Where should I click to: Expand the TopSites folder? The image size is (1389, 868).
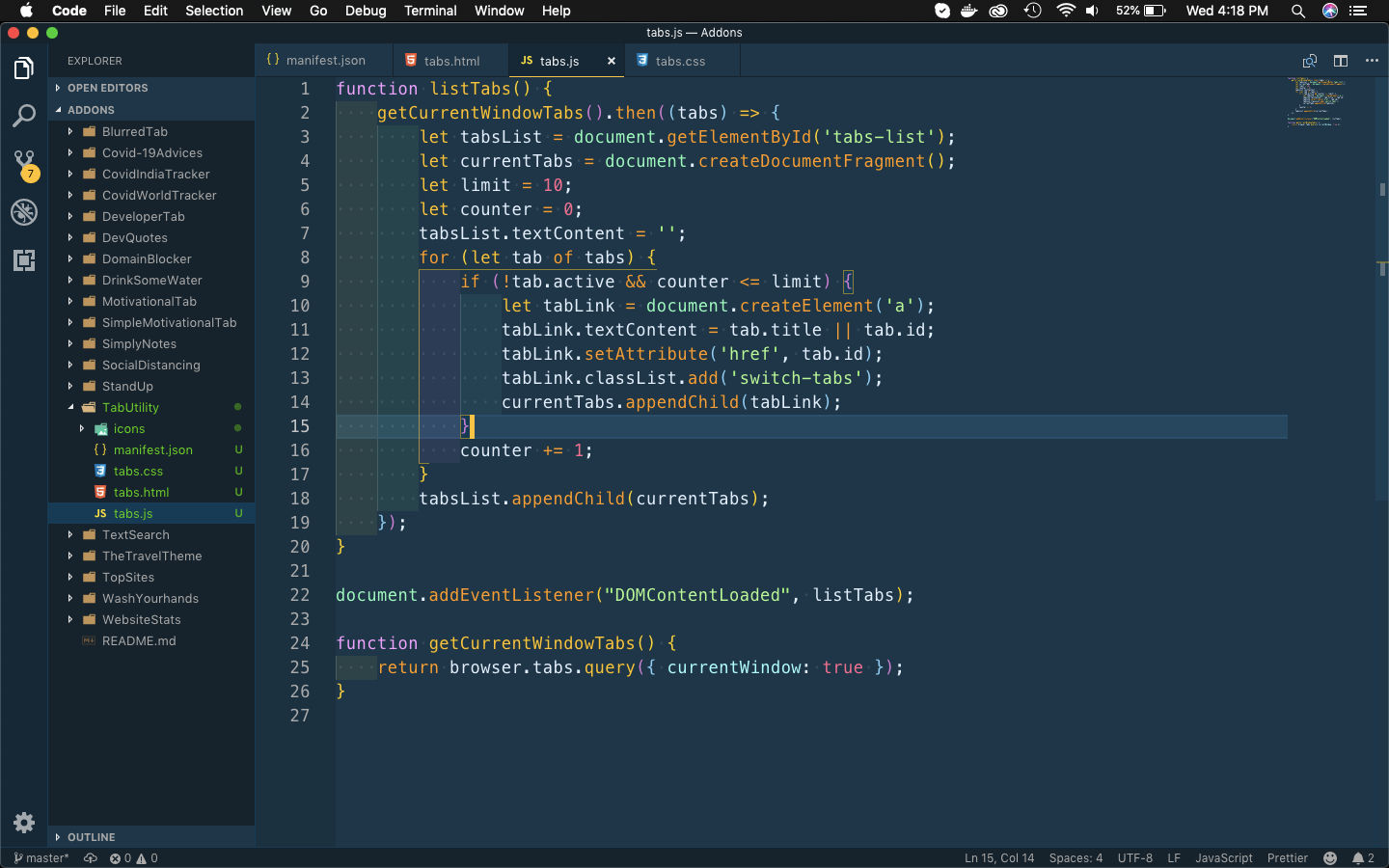point(151,577)
